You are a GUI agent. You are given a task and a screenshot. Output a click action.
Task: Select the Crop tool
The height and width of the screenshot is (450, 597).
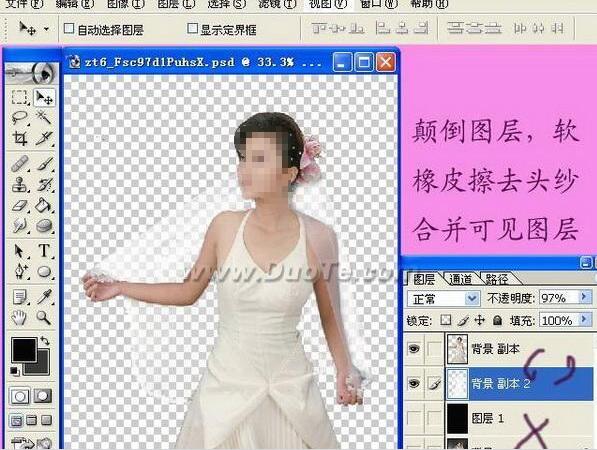19,138
